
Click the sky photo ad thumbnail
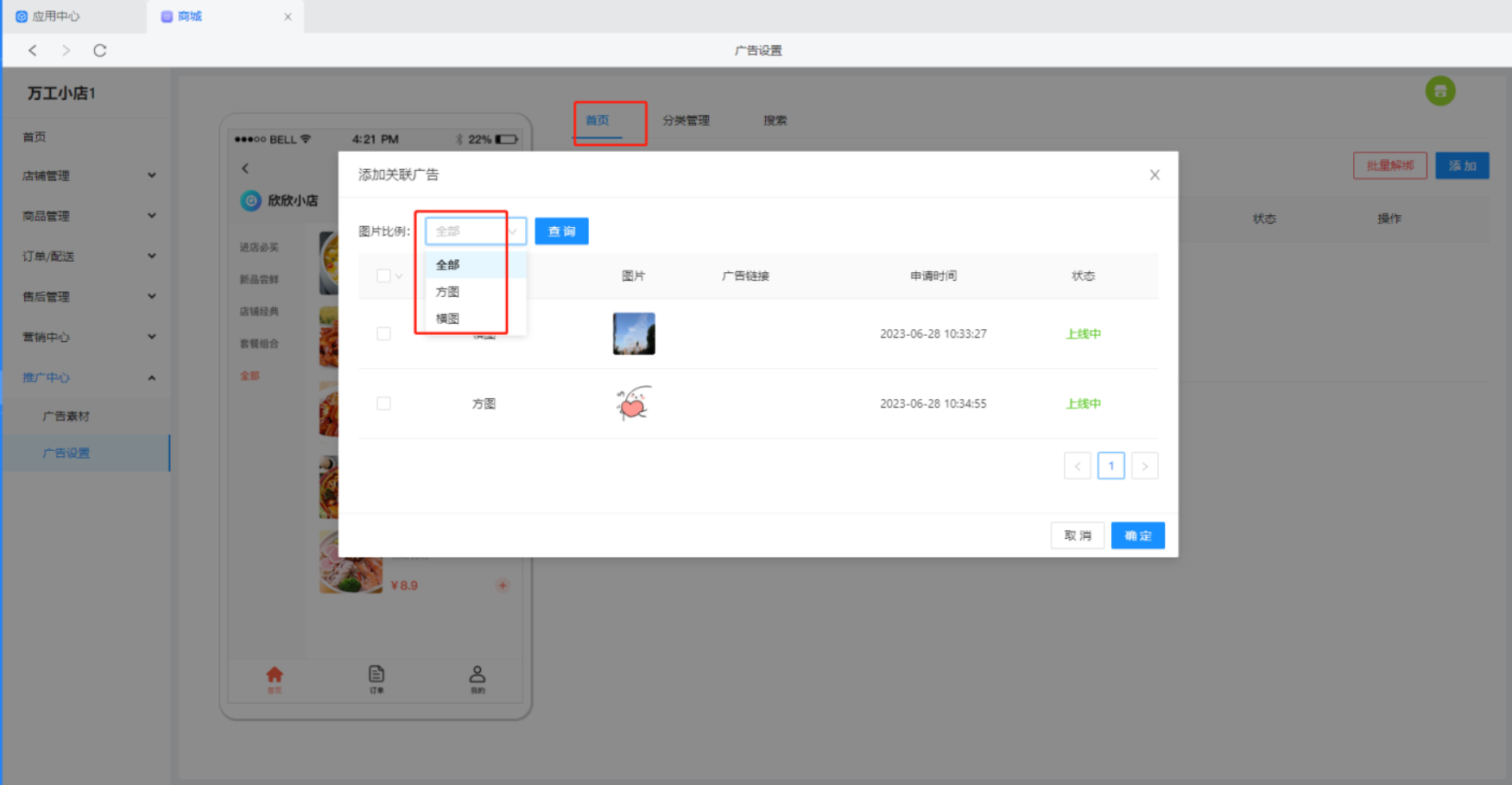point(634,334)
